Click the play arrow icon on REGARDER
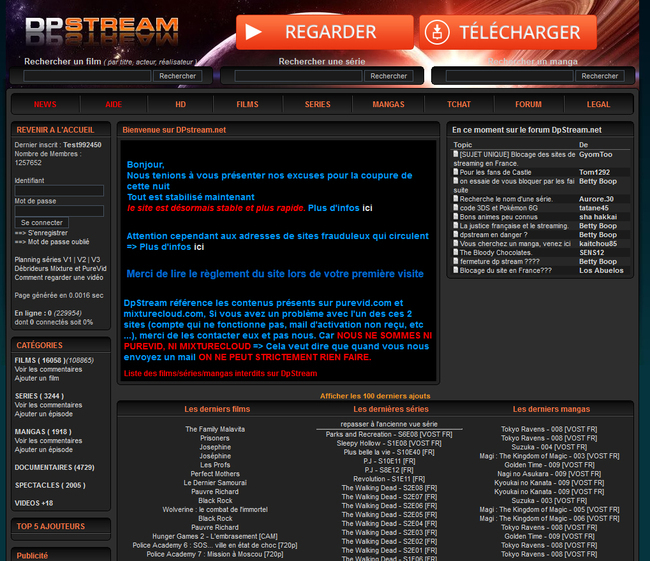Screen dimensions: 650x561 (253, 32)
